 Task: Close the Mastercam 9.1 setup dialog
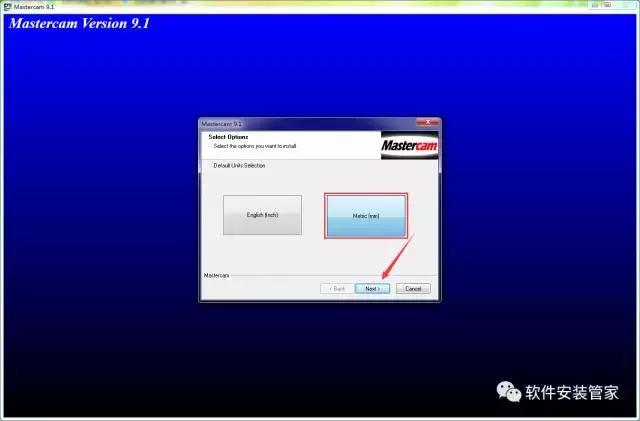(x=427, y=122)
